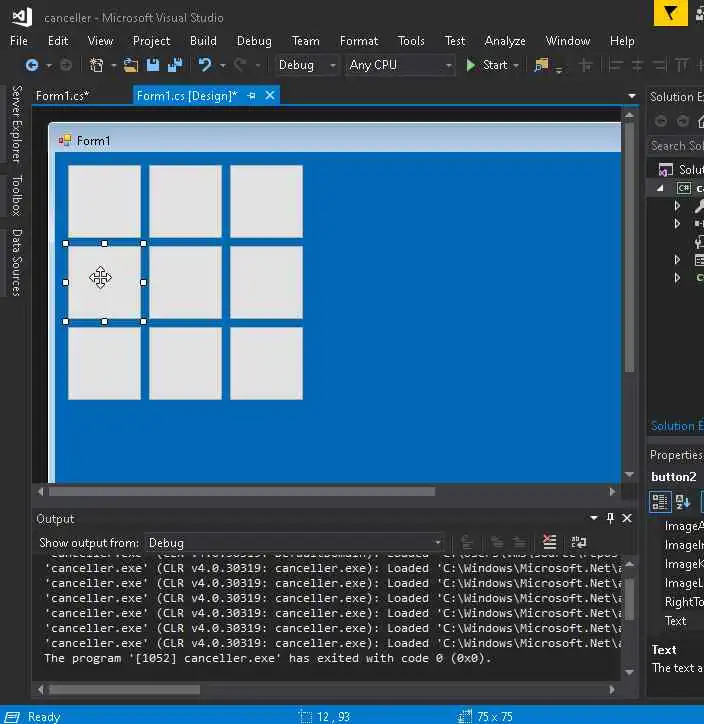Open the active documents list dropdown
The height and width of the screenshot is (724, 704).
pos(632,96)
